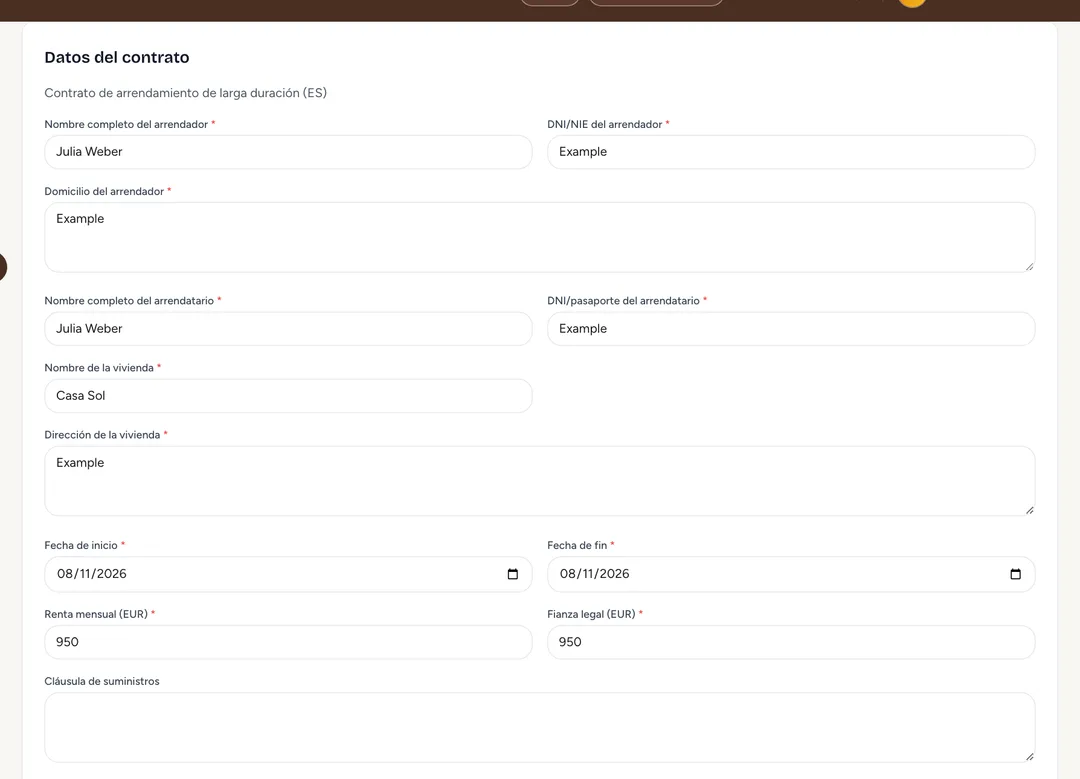The image size is (1080, 779).
Task: Click the Nombre de la vivienda field with Casa Sol
Action: click(x=289, y=395)
